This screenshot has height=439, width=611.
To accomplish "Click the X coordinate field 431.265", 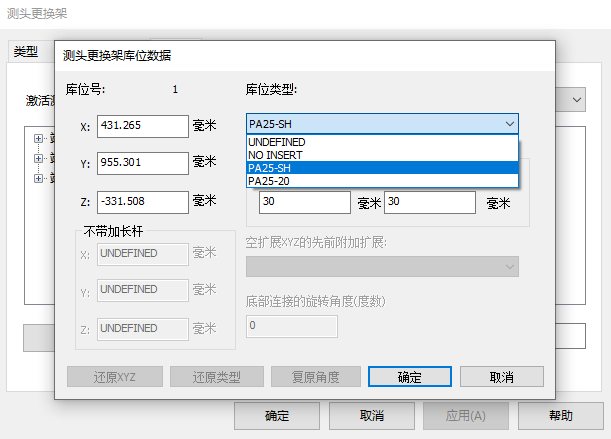I will click(x=143, y=125).
